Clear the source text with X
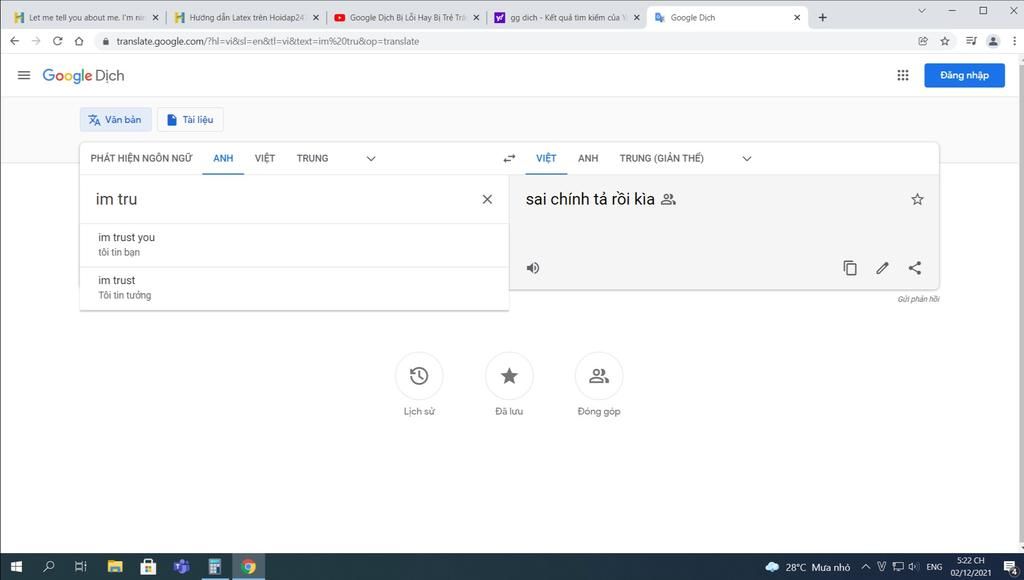The image size is (1024, 580). [x=487, y=199]
